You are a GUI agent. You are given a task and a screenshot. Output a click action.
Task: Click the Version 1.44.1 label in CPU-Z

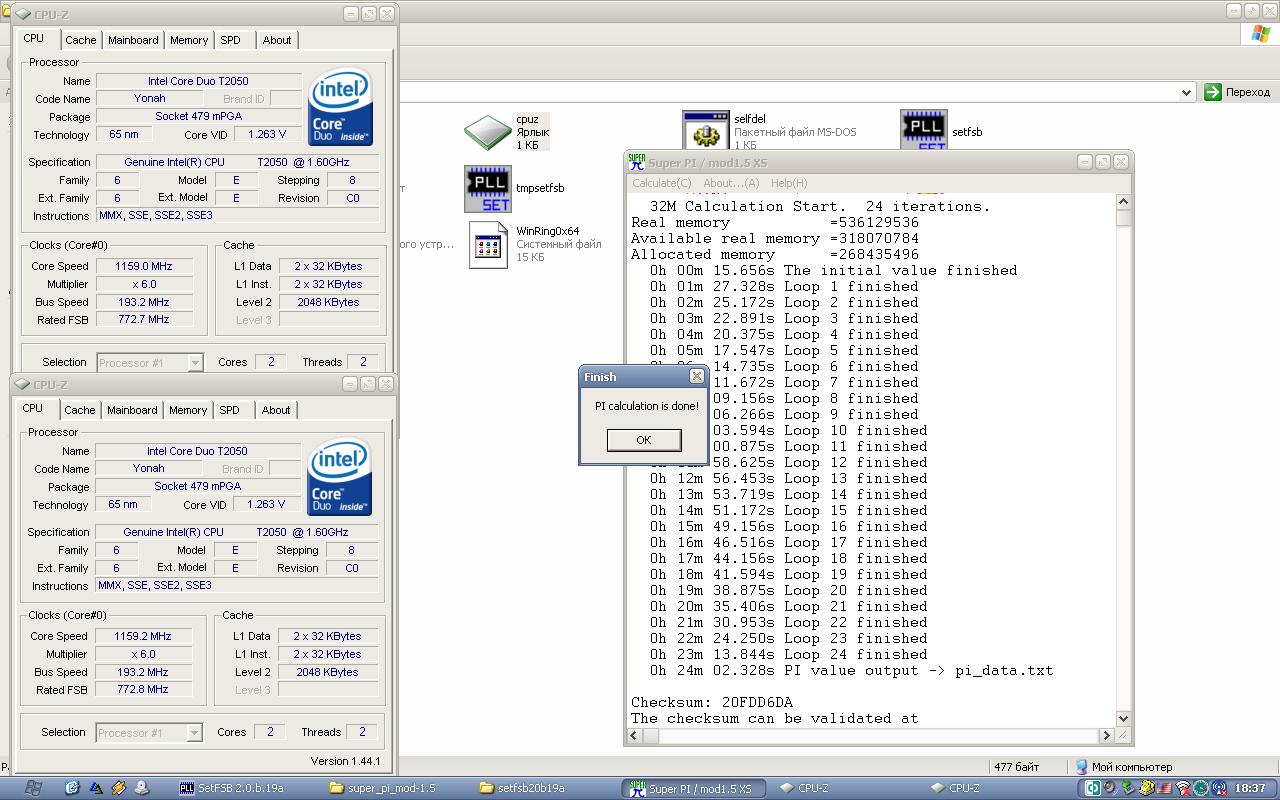point(344,761)
